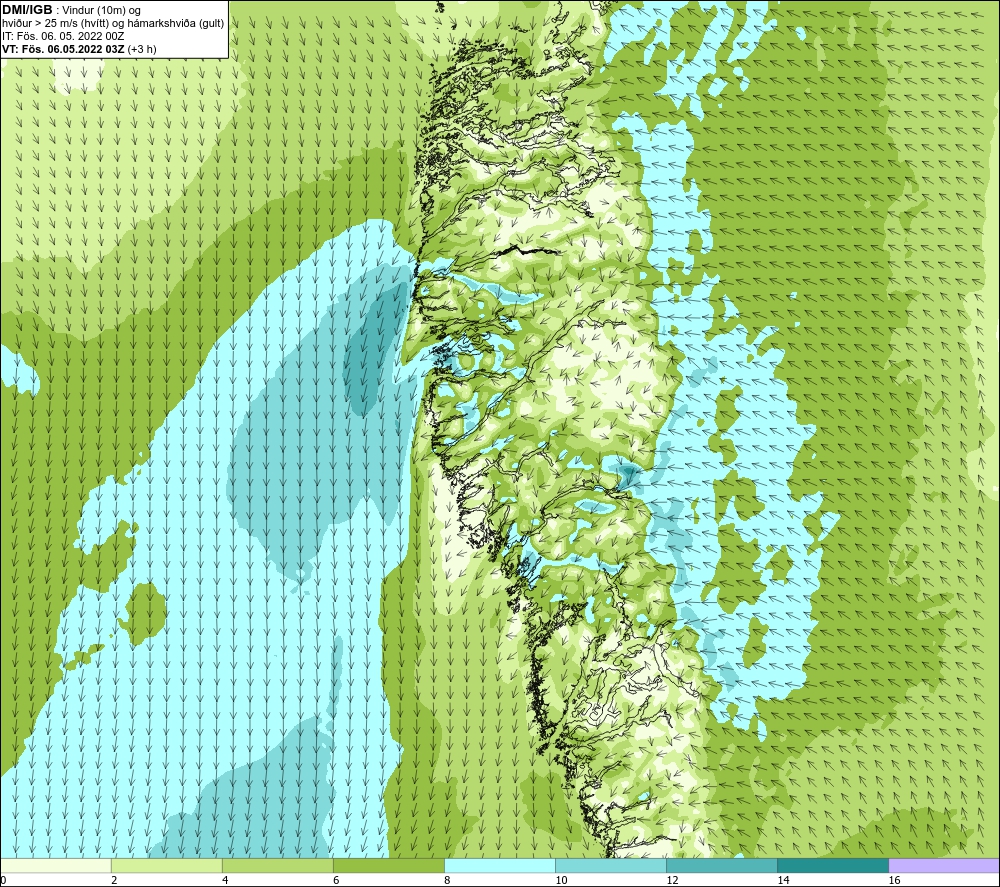1000x887 pixels.
Task: Click the legend label '10'
Action: pos(561,881)
